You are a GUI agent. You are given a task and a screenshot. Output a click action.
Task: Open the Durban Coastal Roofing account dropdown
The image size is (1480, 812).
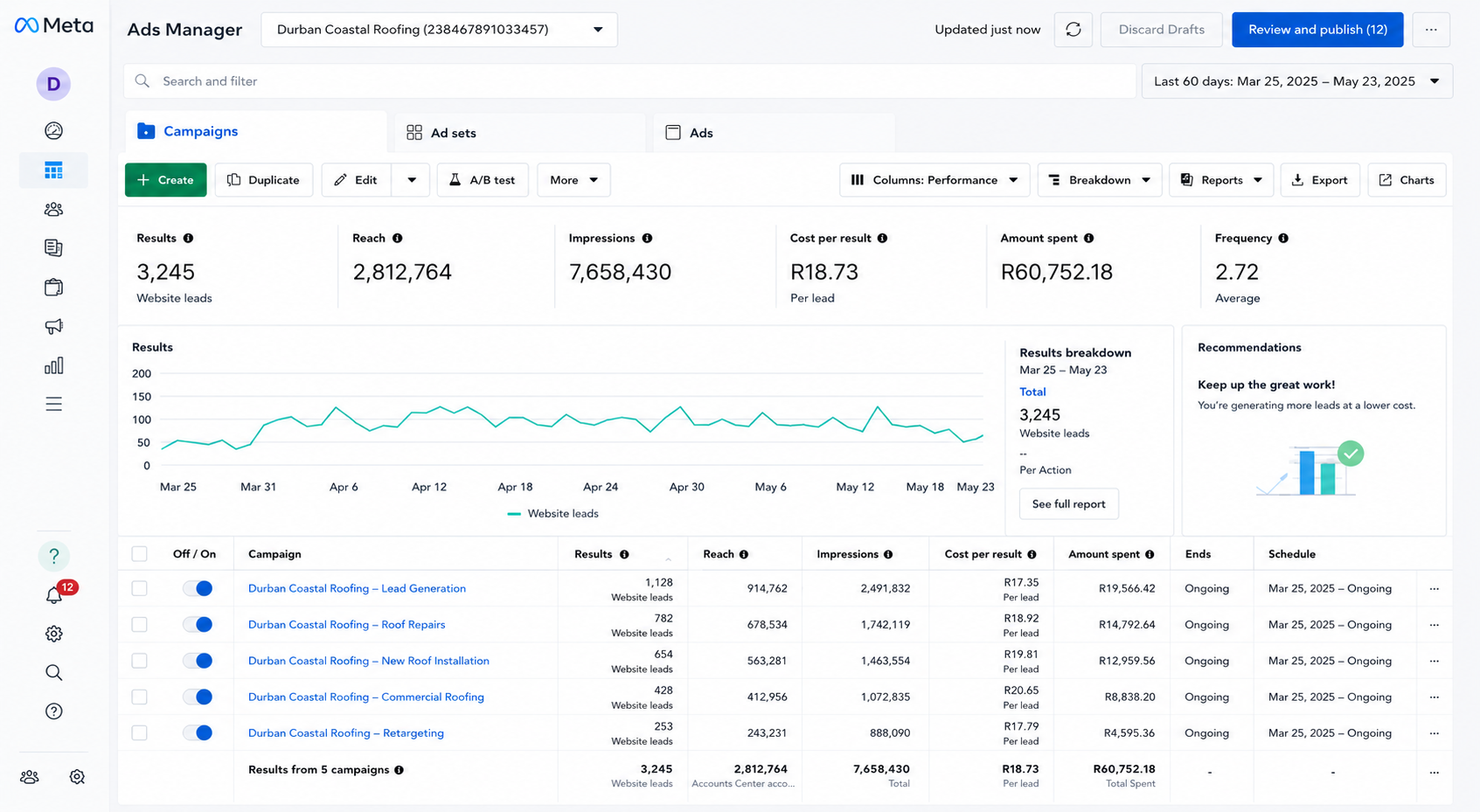[439, 30]
